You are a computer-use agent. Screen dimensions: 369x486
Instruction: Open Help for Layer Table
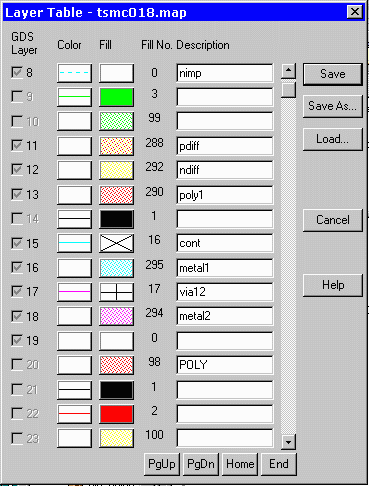[x=333, y=285]
